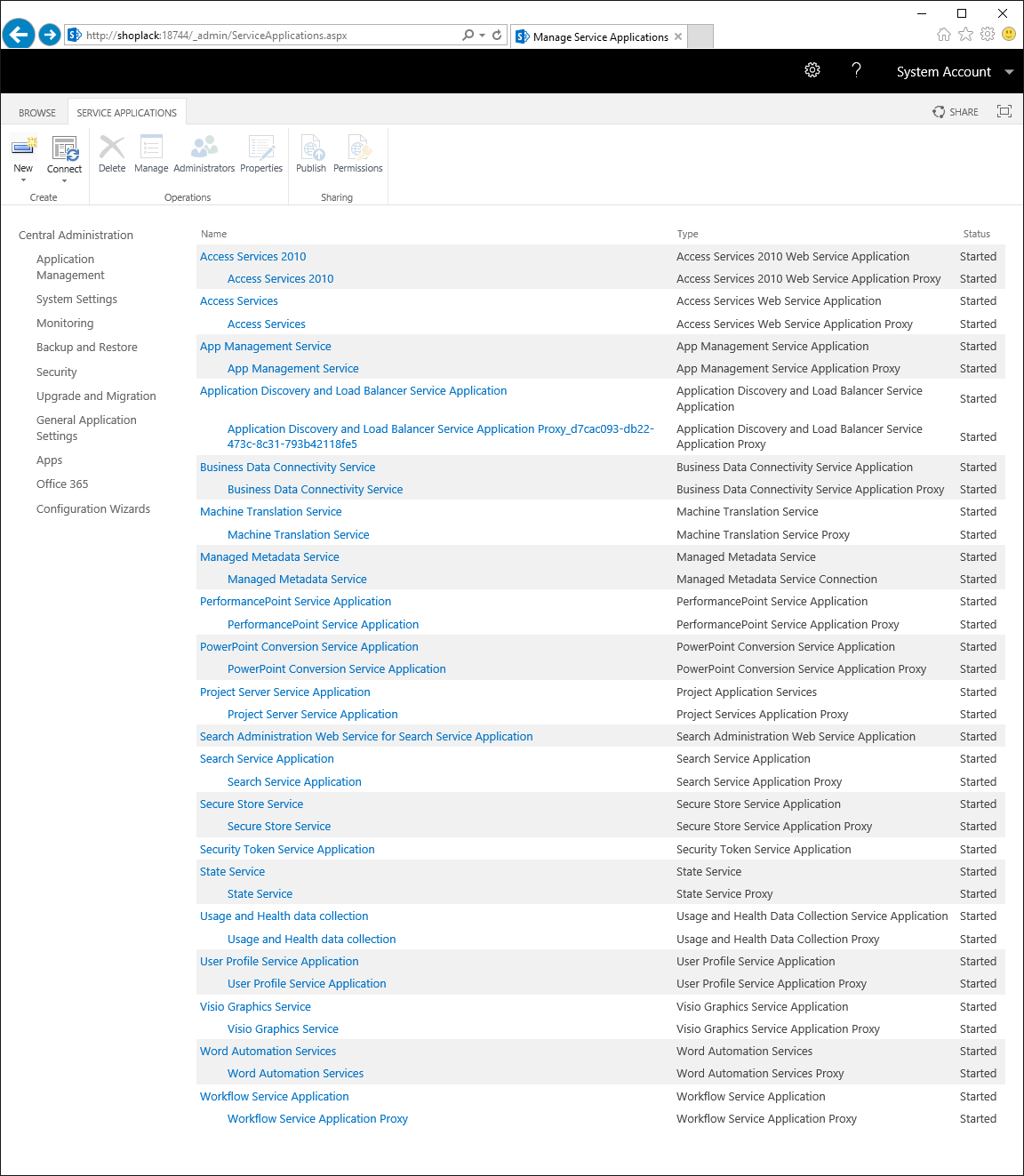
Task: Close the Manage Service Applications tab
Action: point(678,36)
